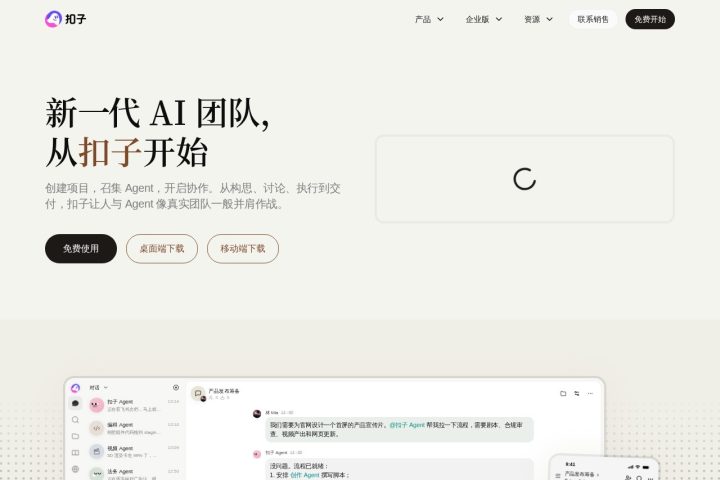Click the book icon in preview sidebar
The height and width of the screenshot is (480, 720).
click(75, 452)
